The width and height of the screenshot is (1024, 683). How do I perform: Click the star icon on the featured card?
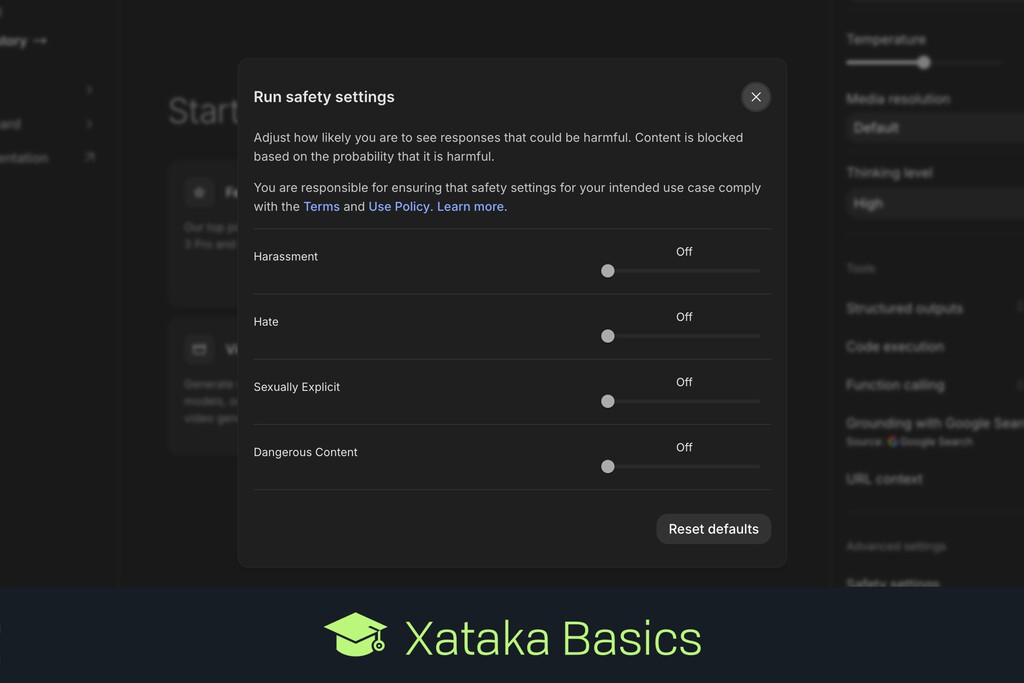(x=199, y=191)
